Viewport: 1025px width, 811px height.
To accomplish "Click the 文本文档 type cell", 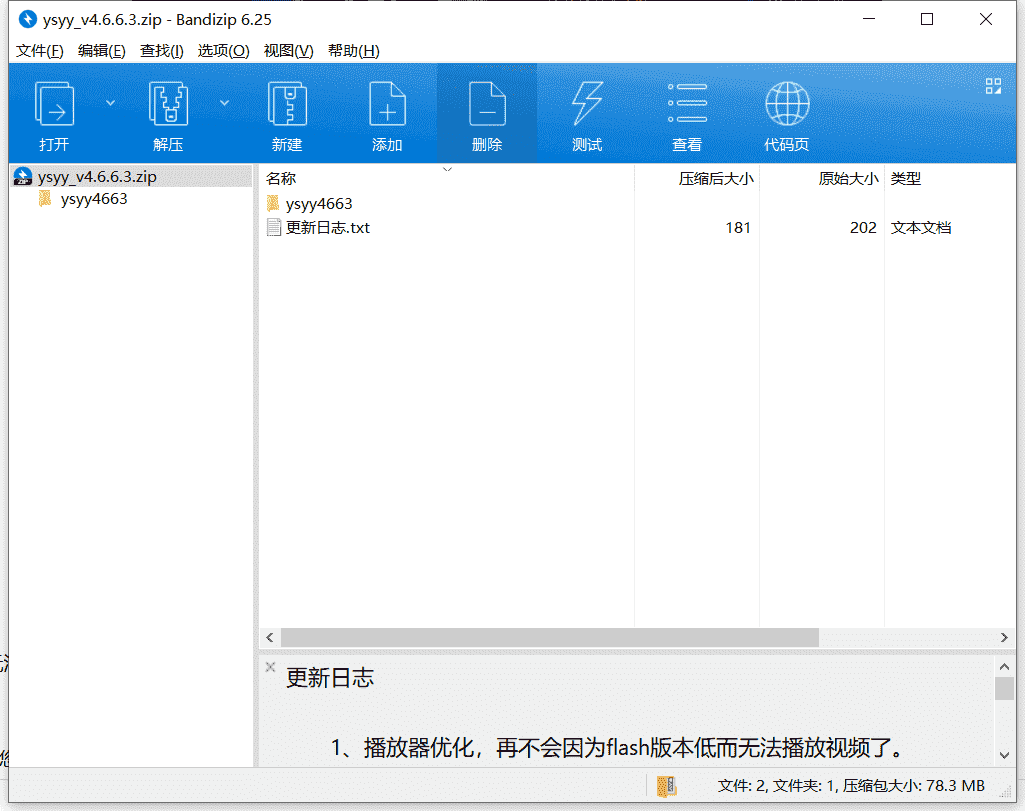I will [x=920, y=227].
